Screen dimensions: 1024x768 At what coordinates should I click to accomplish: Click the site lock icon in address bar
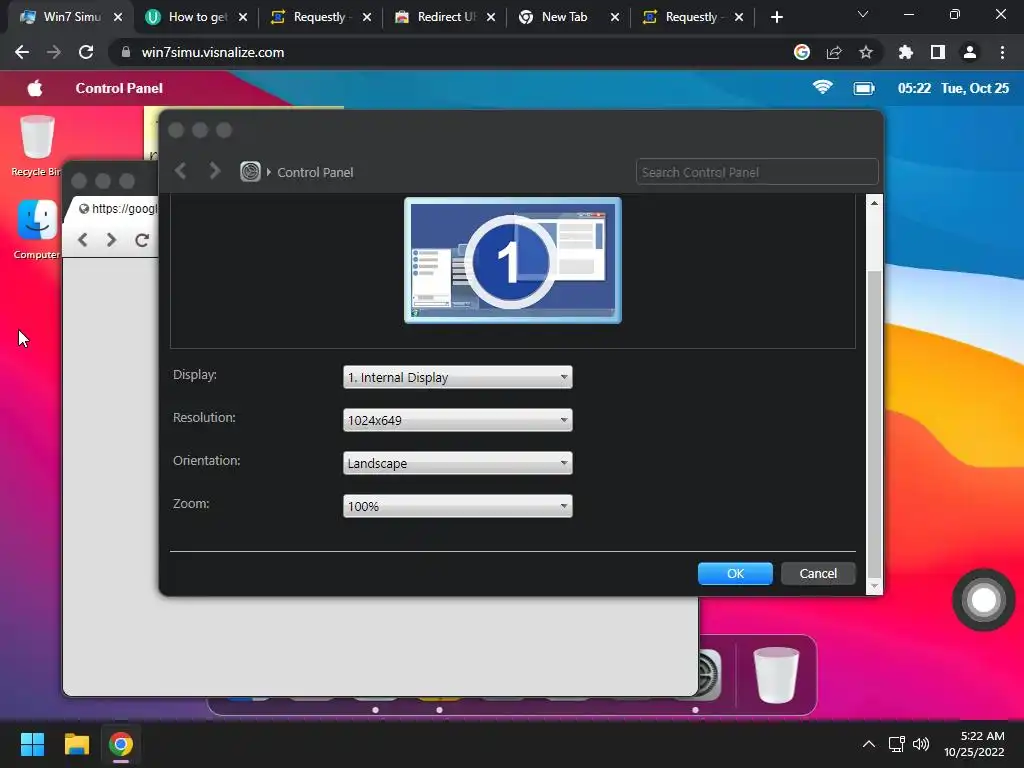(126, 52)
